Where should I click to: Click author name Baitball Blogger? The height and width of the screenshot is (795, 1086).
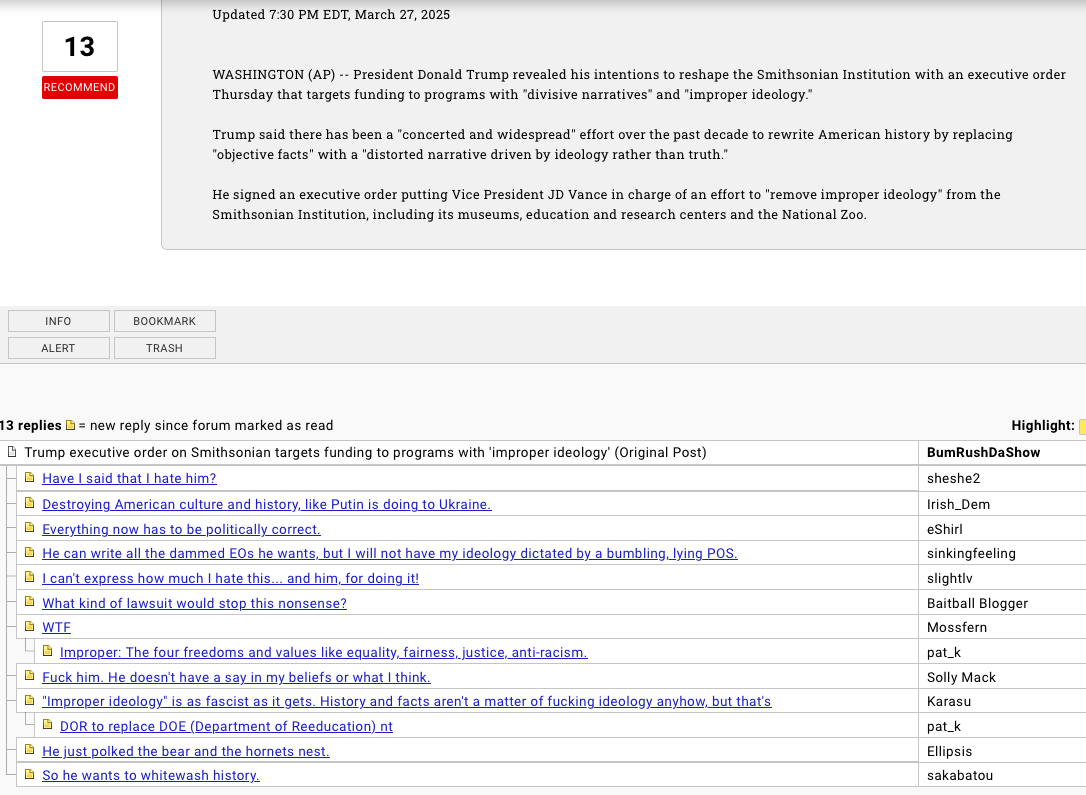point(977,604)
